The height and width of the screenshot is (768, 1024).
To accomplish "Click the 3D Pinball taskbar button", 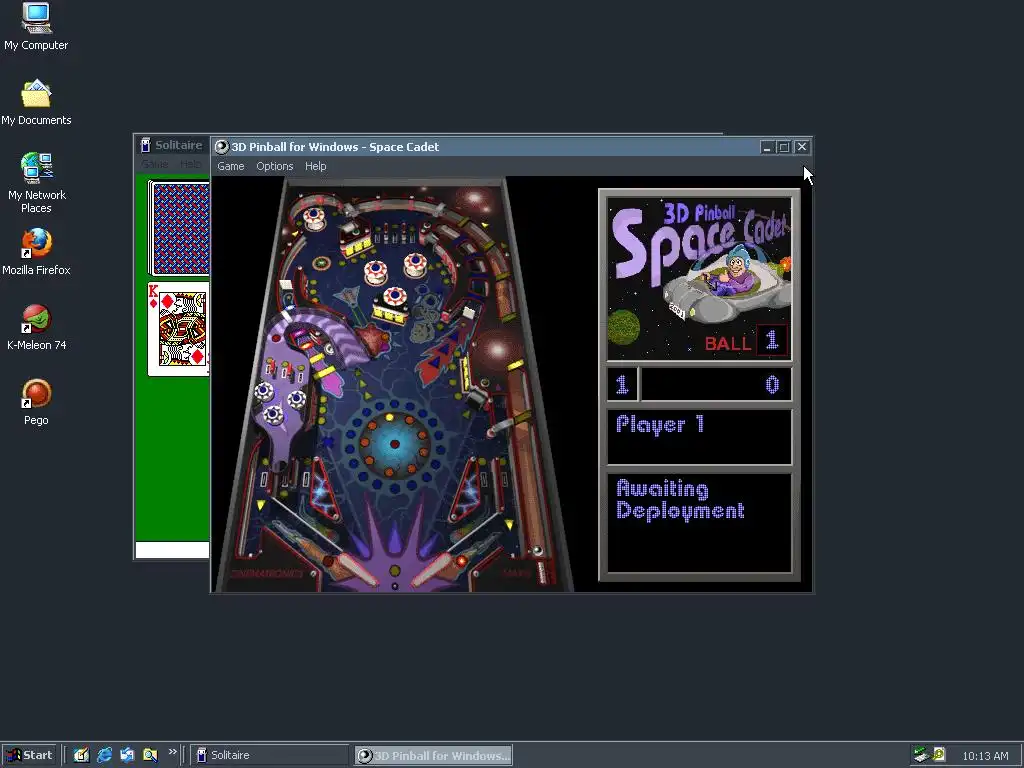I will pyautogui.click(x=434, y=756).
